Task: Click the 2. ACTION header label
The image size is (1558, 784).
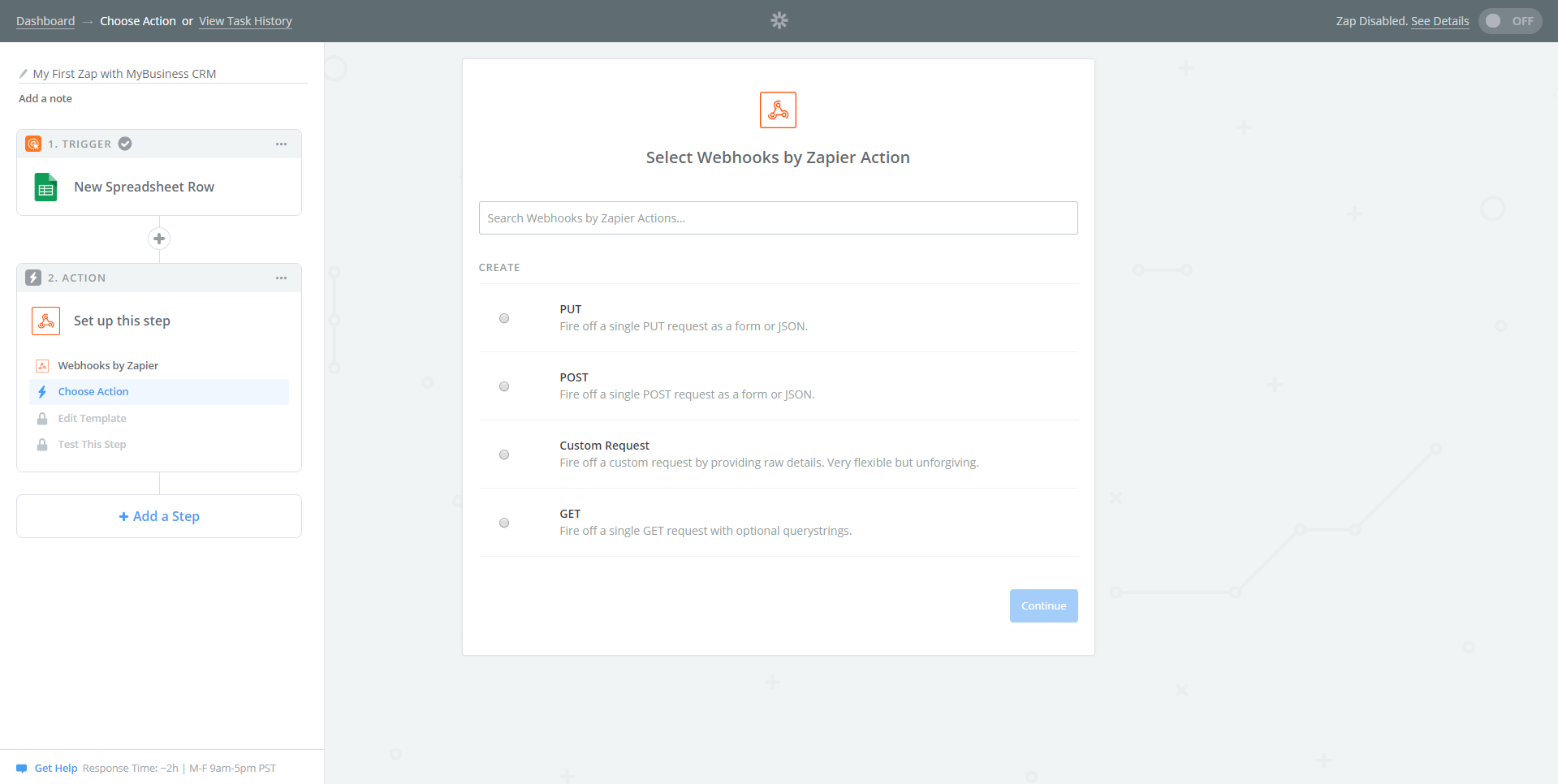Action: tap(76, 278)
